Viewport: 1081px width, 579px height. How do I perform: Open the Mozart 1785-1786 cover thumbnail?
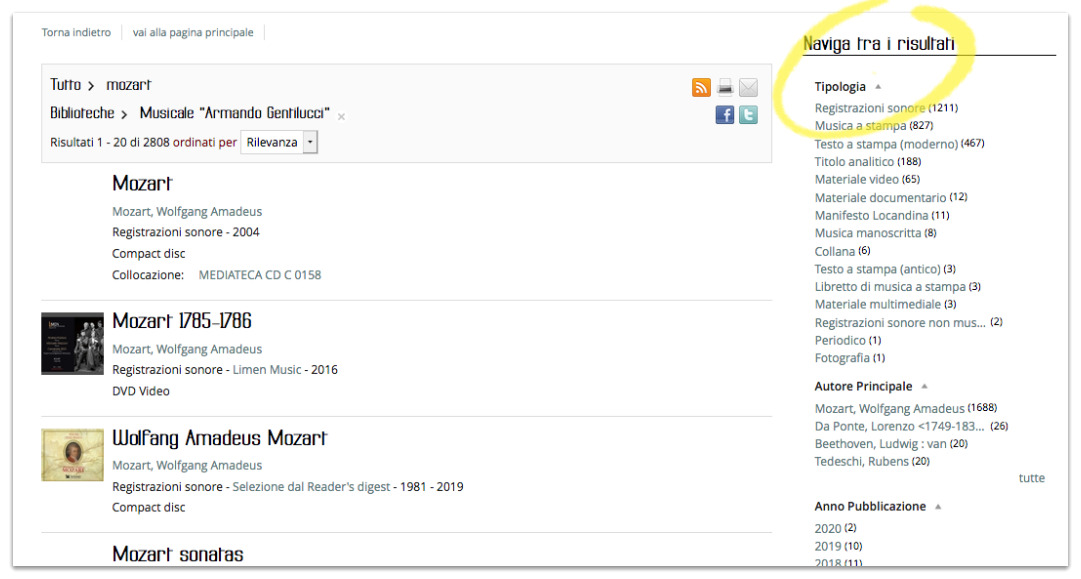click(72, 343)
